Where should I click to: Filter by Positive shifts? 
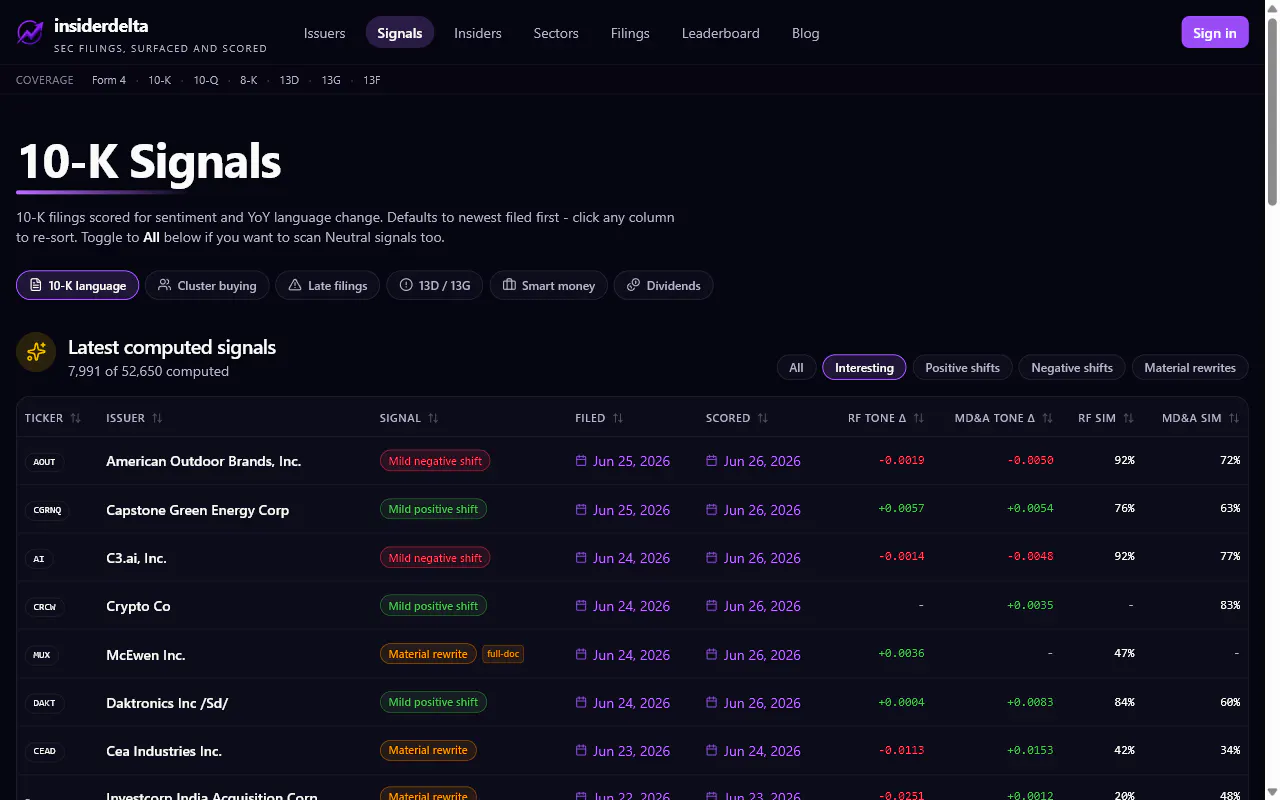(x=962, y=368)
